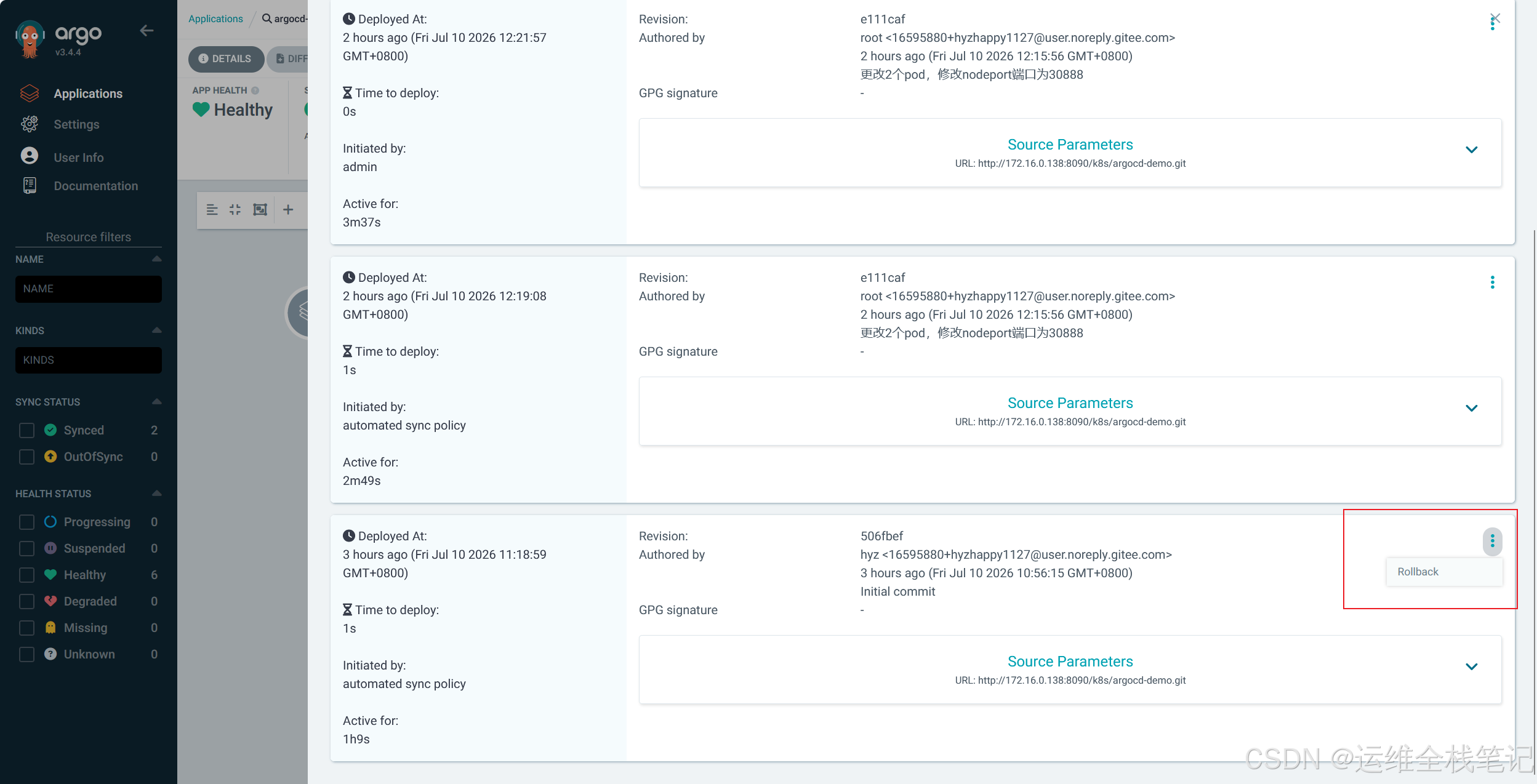
Task: Click the collapse-all nodes toolbar icon
Action: (235, 210)
